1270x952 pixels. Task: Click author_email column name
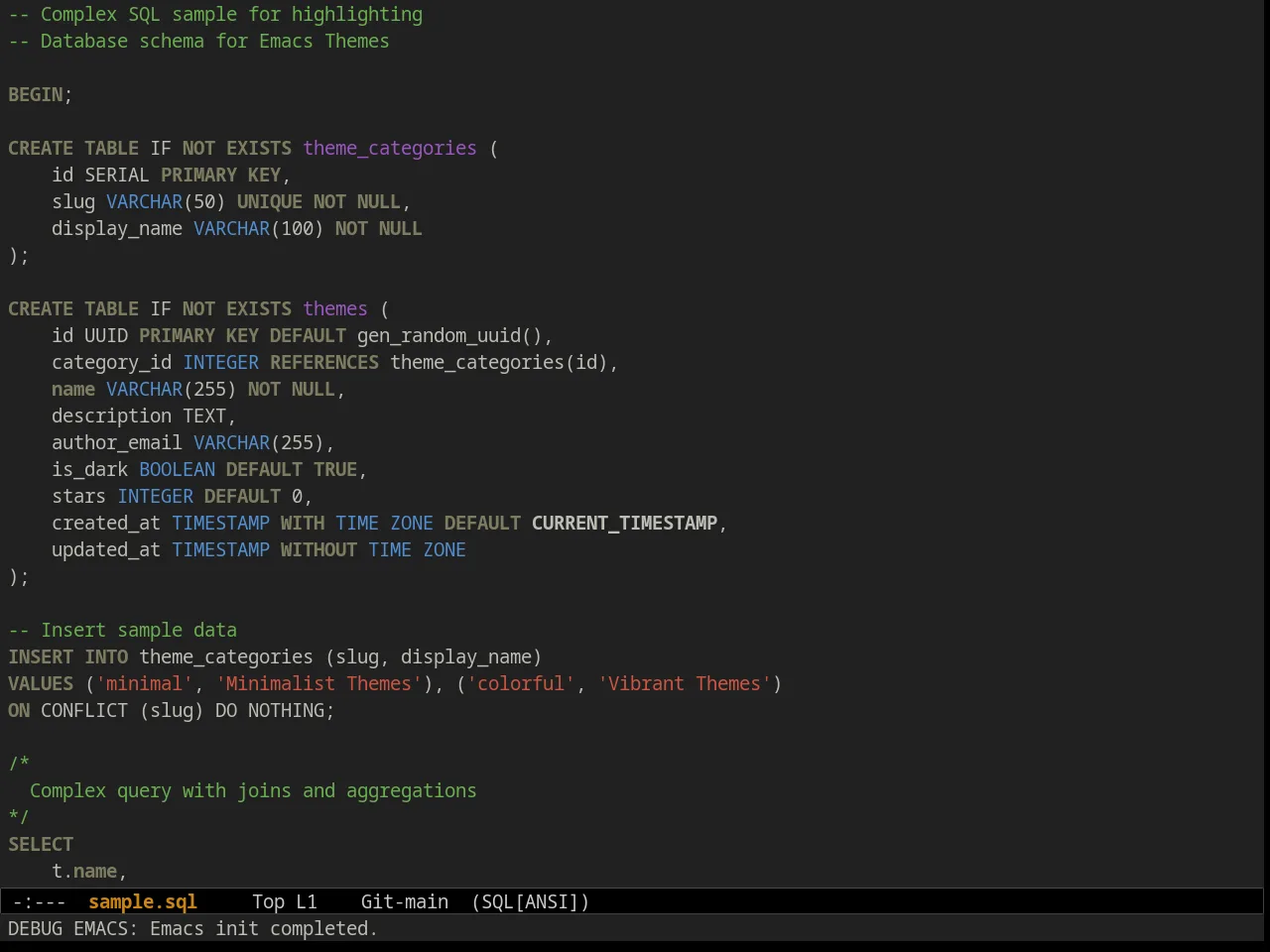(x=117, y=442)
